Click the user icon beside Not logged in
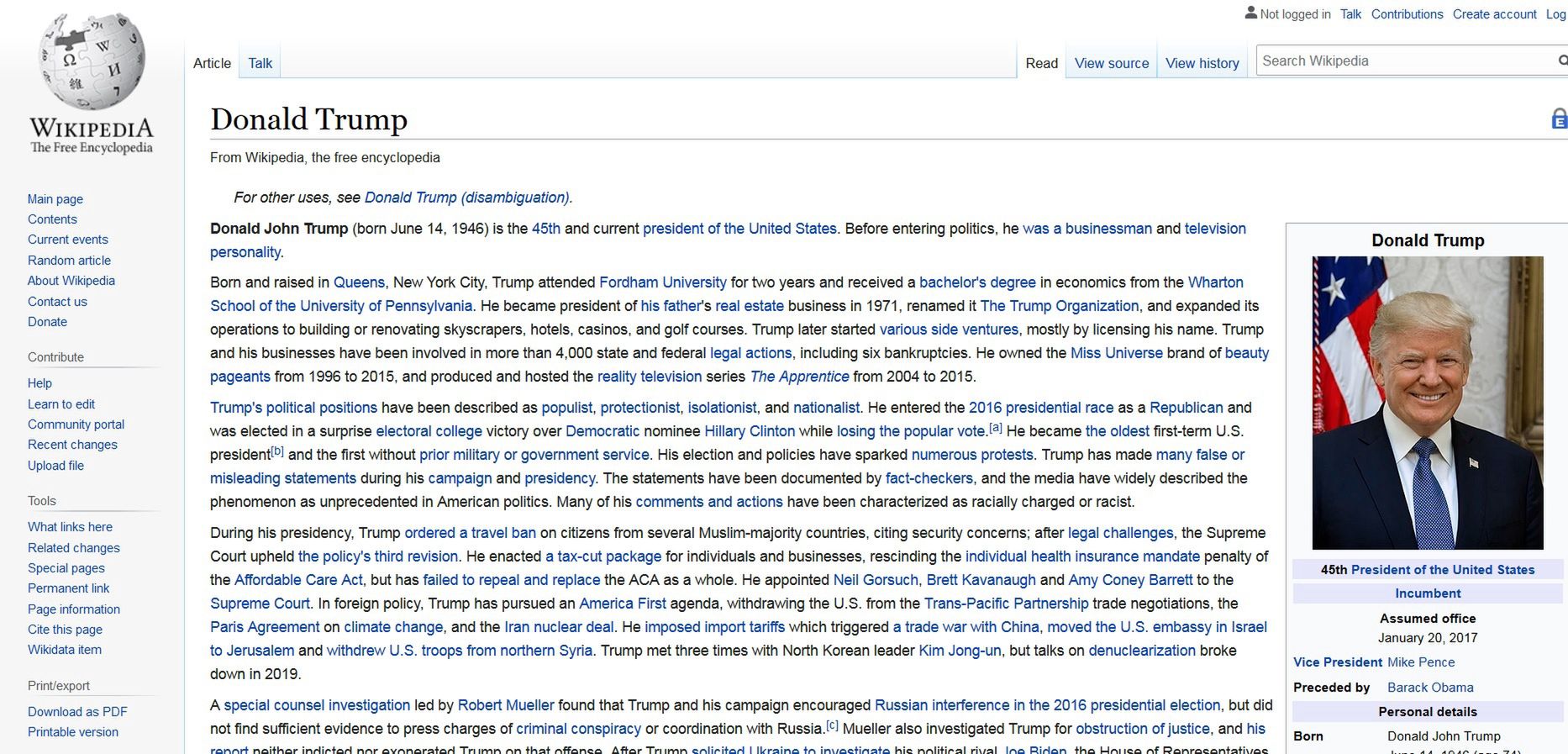The image size is (1568, 754). click(1250, 13)
